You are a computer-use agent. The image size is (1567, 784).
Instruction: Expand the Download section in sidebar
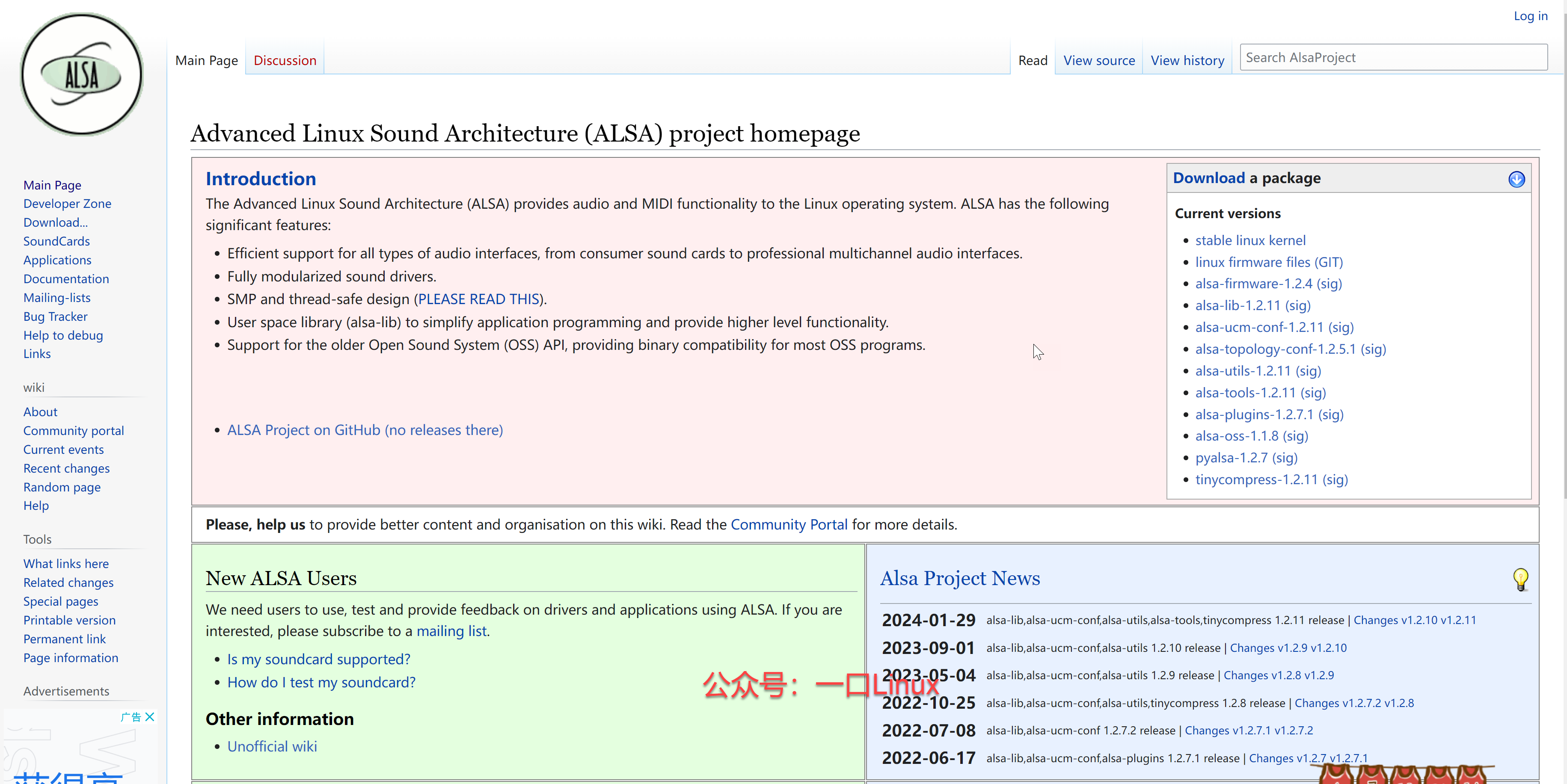click(56, 222)
